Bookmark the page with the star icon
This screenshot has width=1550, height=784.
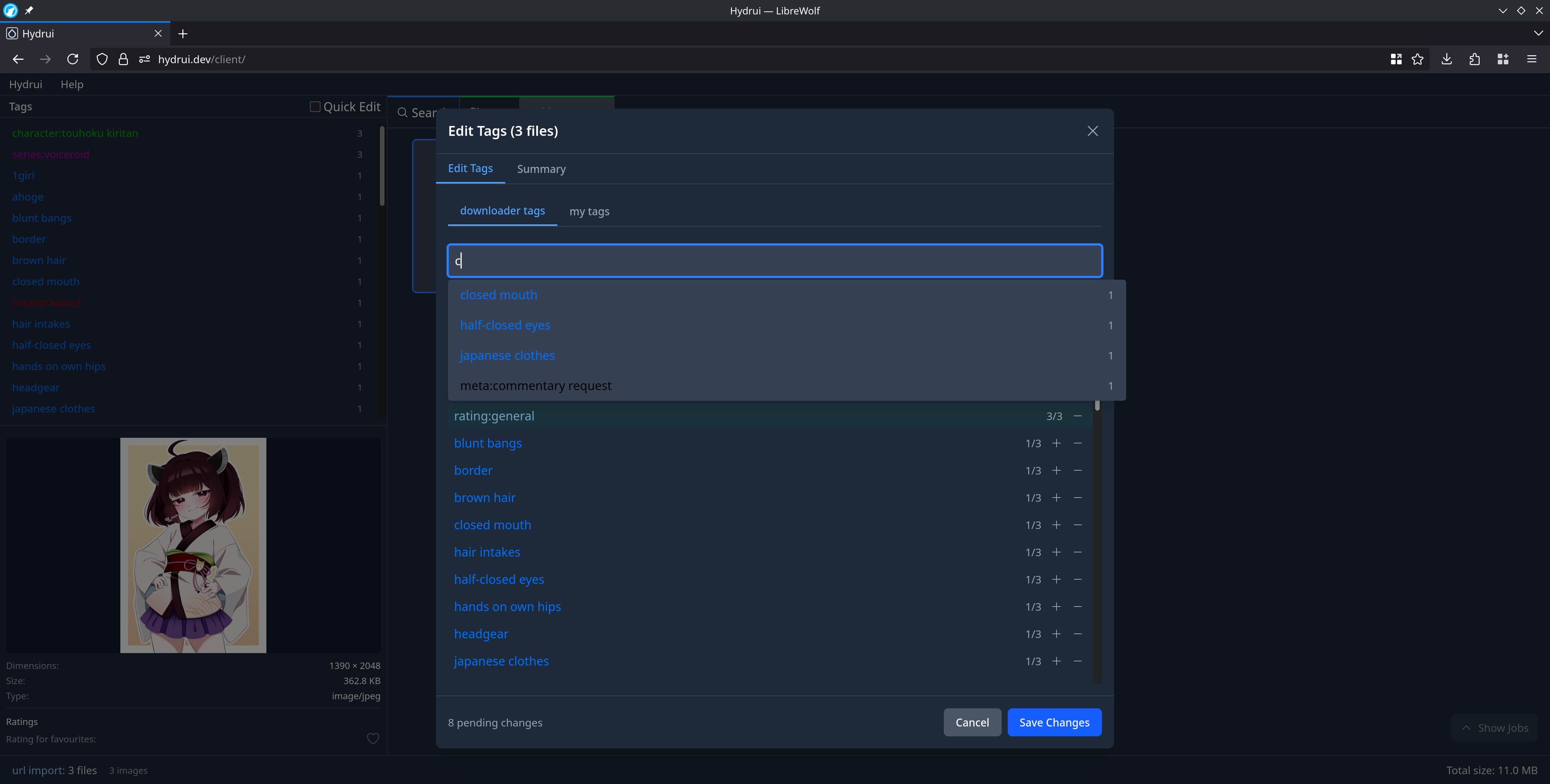pyautogui.click(x=1418, y=59)
